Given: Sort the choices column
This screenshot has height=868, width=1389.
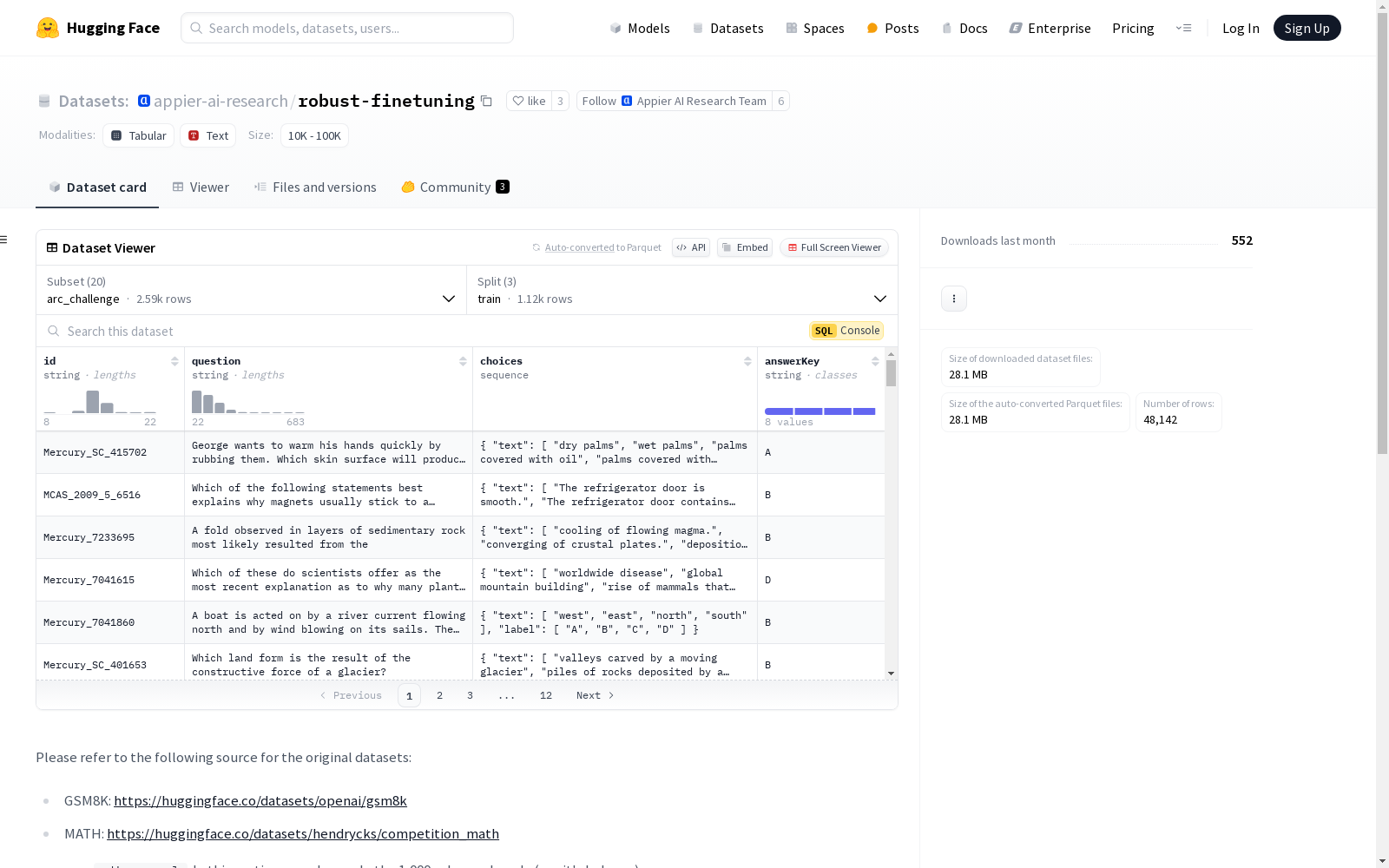Looking at the screenshot, I should click(747, 361).
